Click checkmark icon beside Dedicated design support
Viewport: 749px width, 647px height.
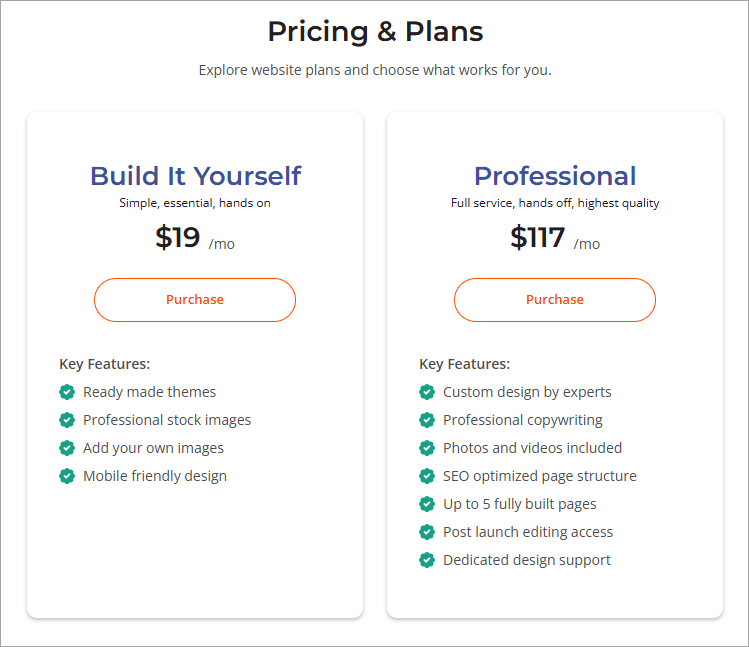[x=427, y=560]
